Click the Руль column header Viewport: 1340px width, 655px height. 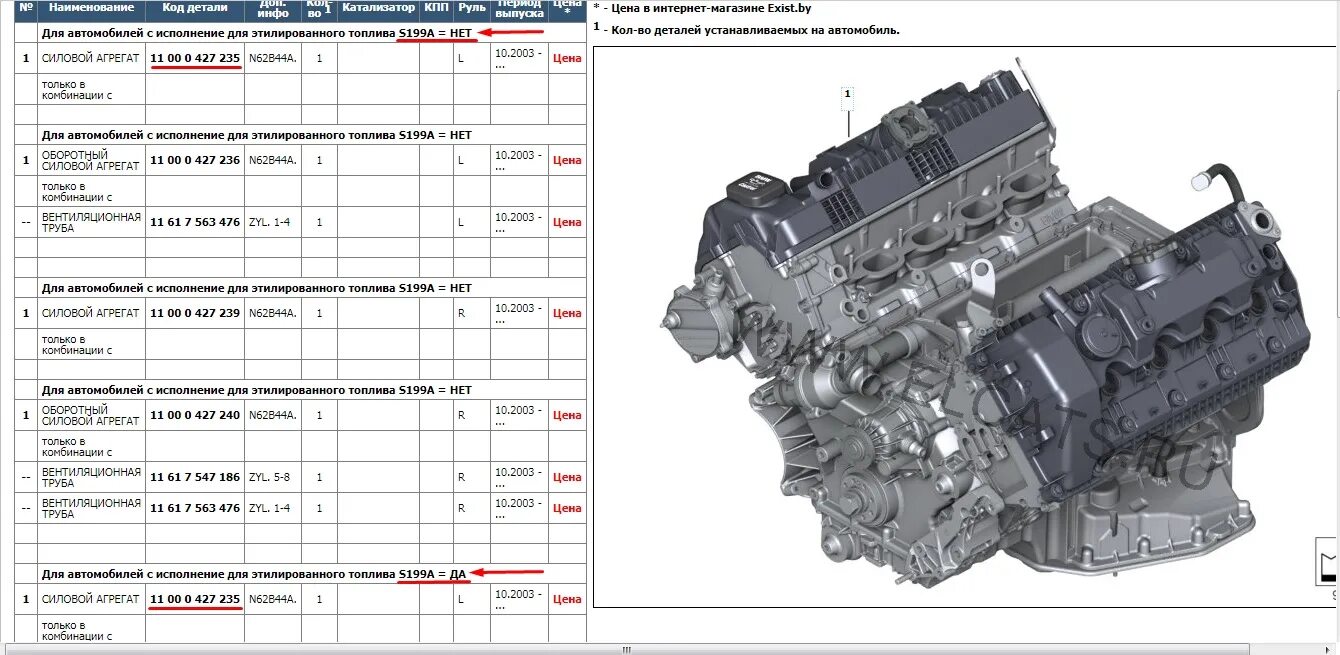point(472,8)
